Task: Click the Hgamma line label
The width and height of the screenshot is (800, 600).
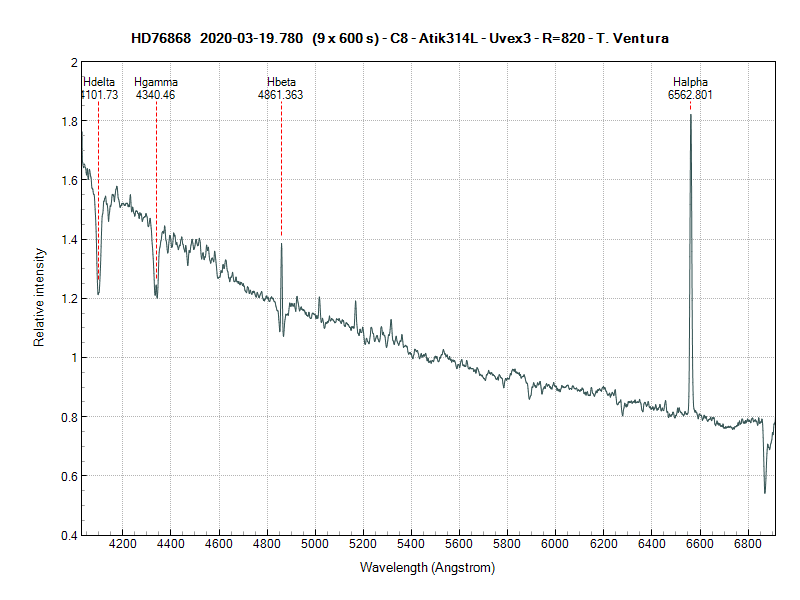Action: pyautogui.click(x=156, y=82)
